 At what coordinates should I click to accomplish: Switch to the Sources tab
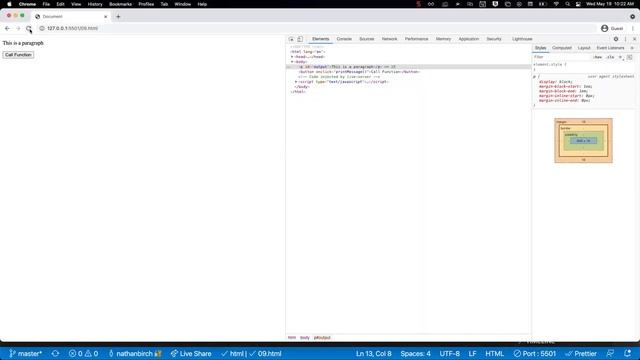click(x=367, y=39)
